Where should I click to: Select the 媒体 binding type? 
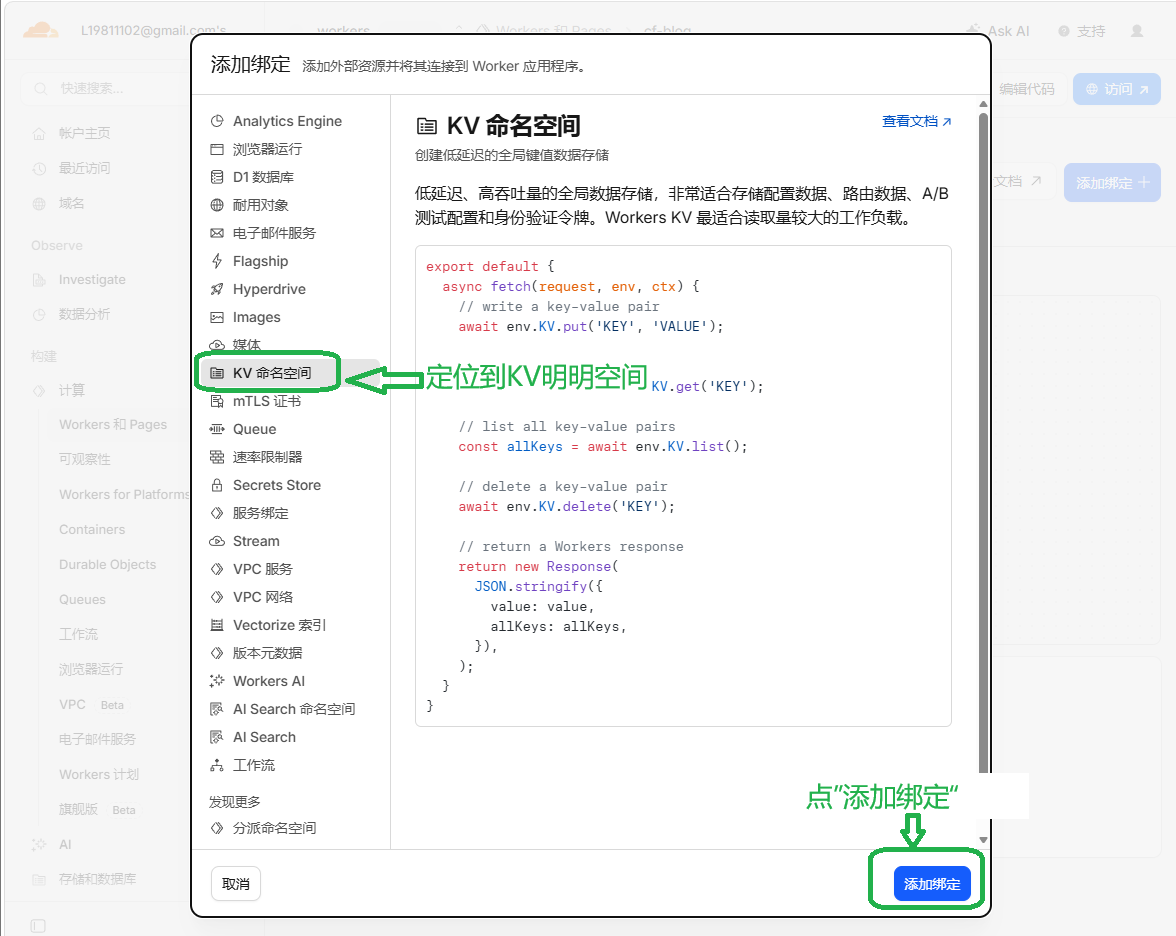pos(246,345)
